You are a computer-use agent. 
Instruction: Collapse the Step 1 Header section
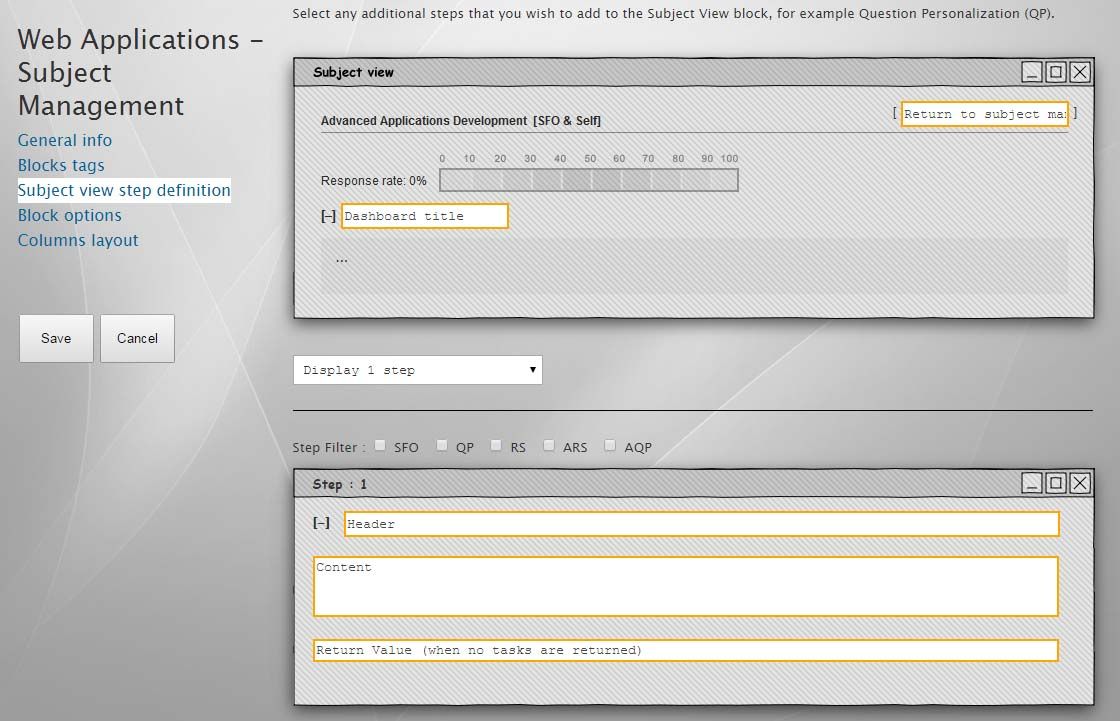pos(321,523)
